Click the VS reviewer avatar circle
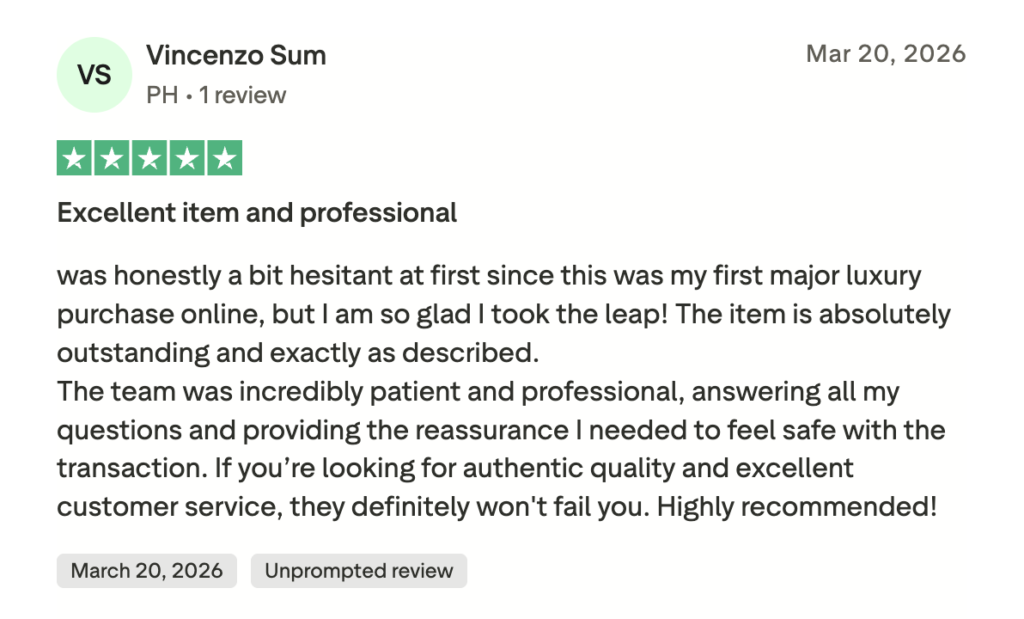 94,75
